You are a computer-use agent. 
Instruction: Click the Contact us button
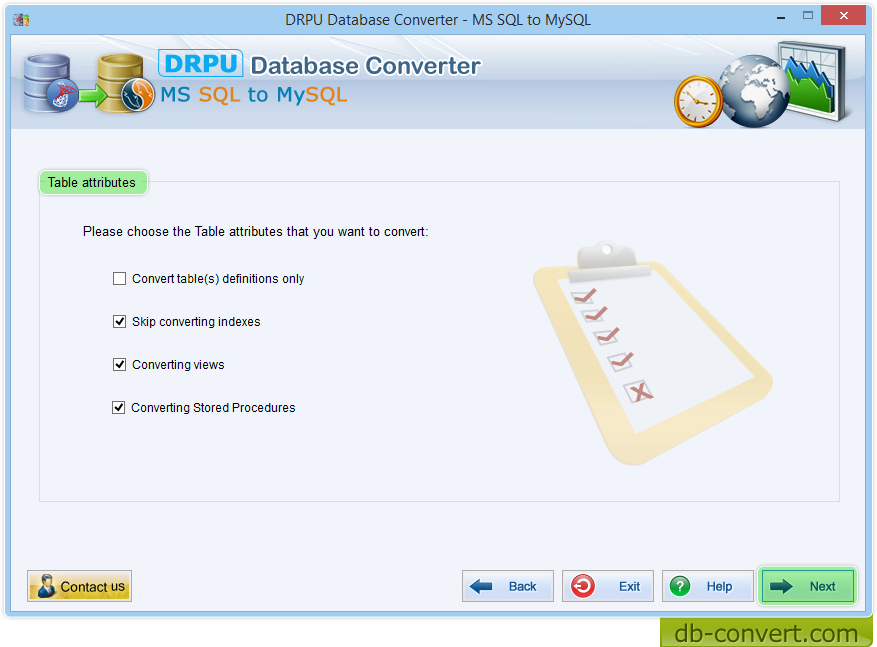tap(79, 586)
